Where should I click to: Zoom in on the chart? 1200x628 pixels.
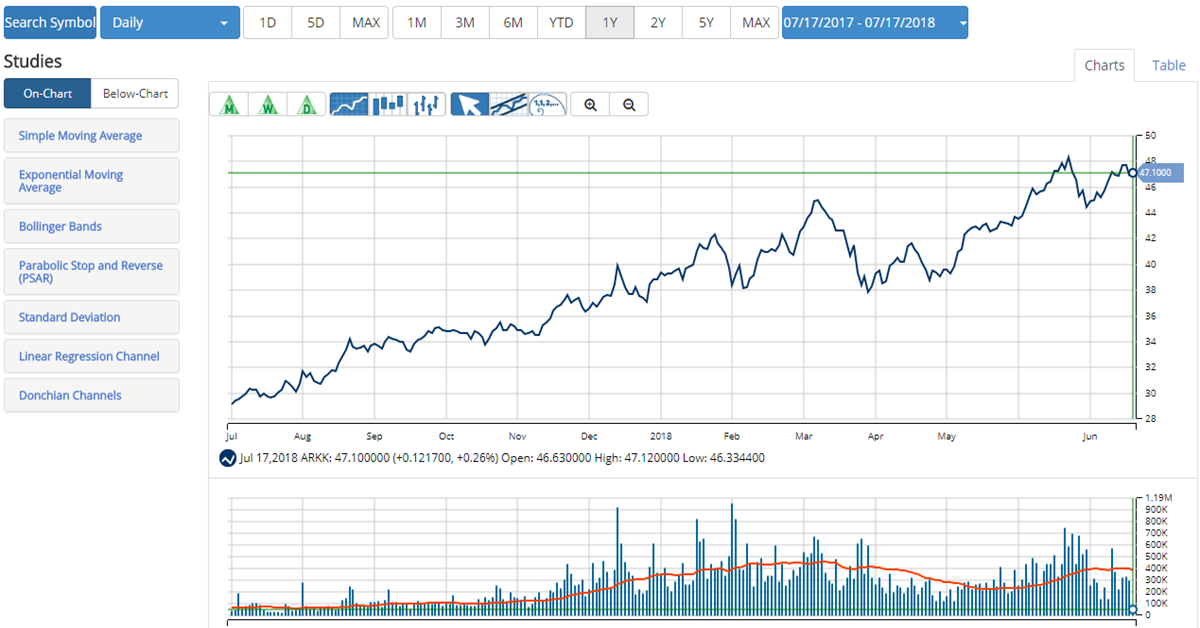tap(590, 104)
